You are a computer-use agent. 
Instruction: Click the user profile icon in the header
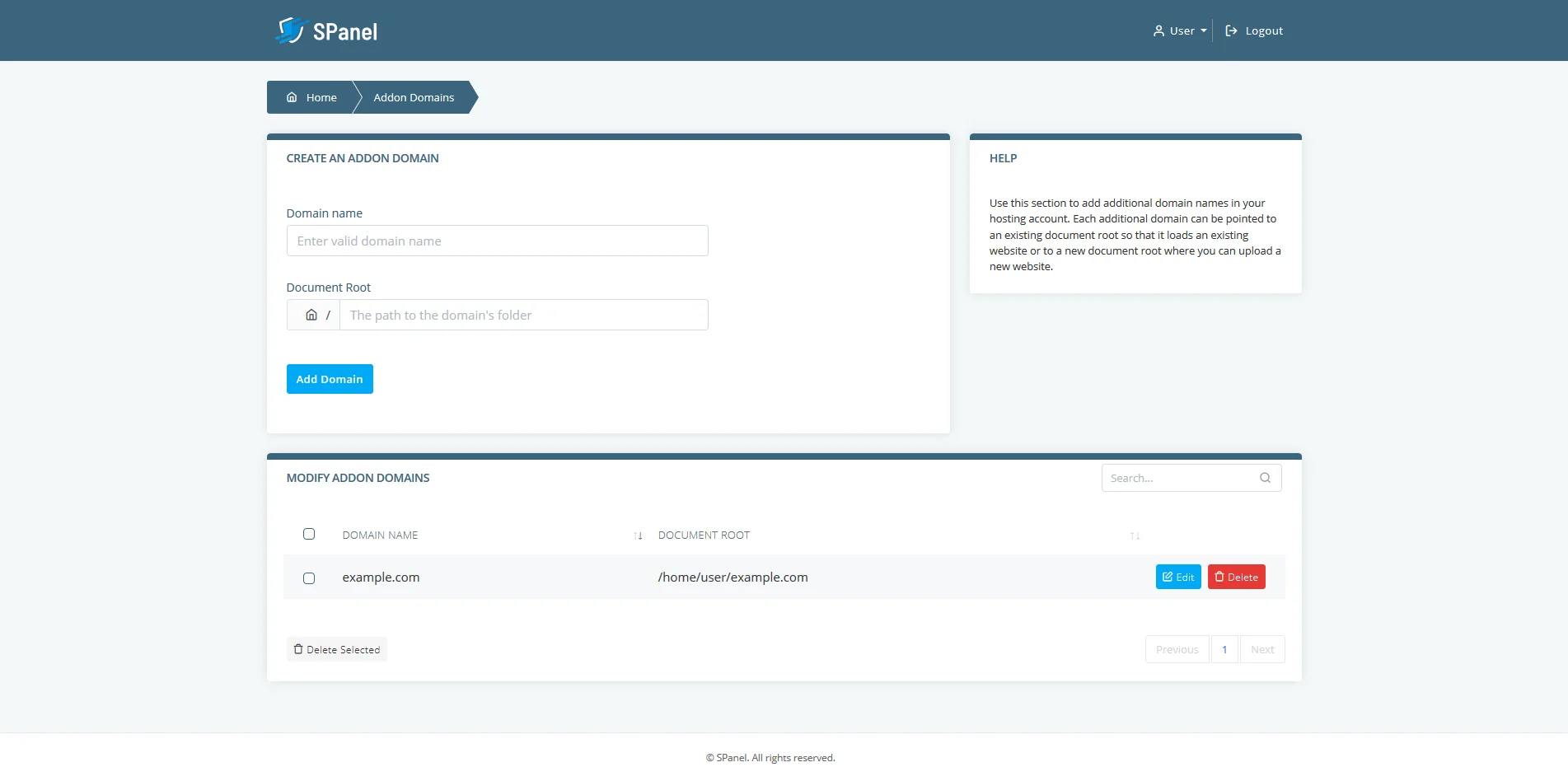[x=1158, y=30]
